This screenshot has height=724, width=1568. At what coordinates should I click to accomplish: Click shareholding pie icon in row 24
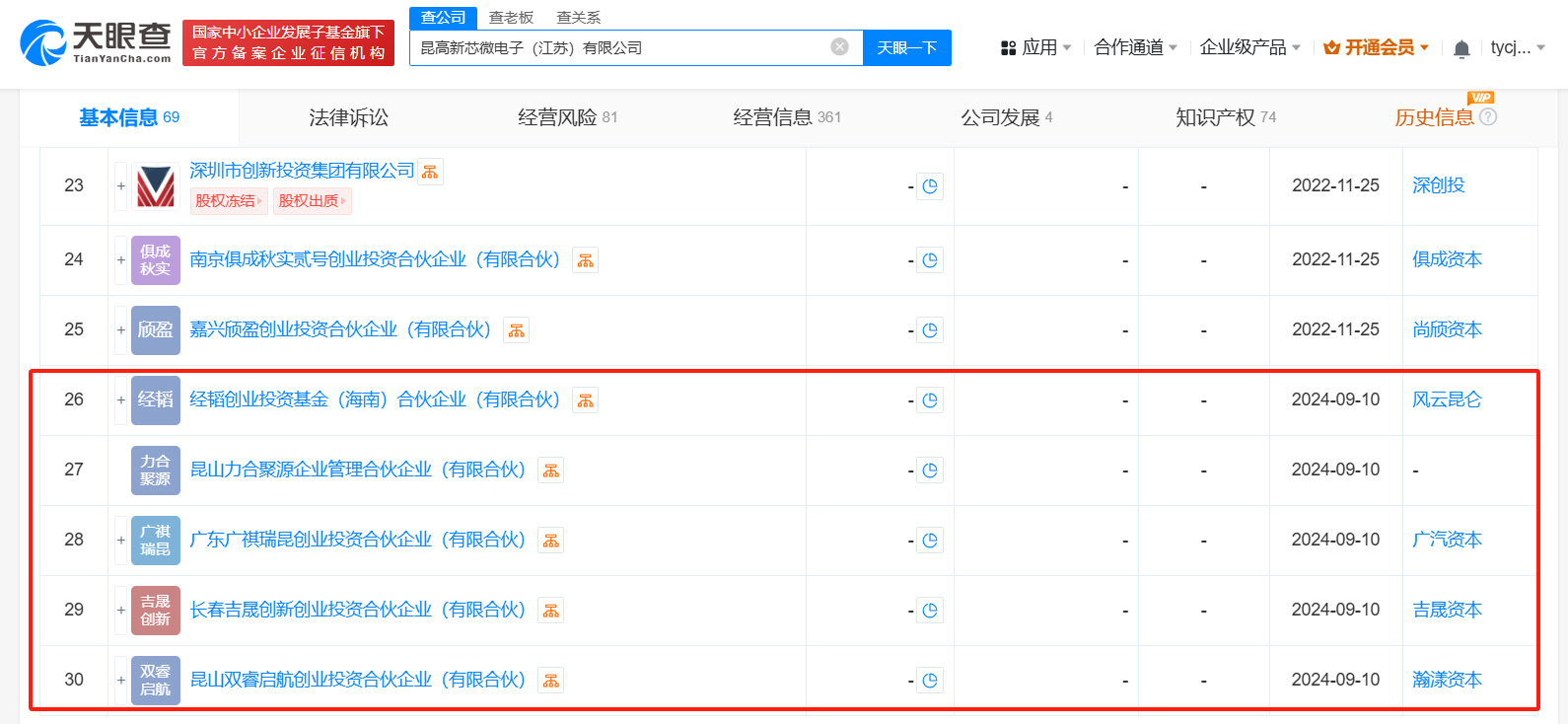click(930, 260)
